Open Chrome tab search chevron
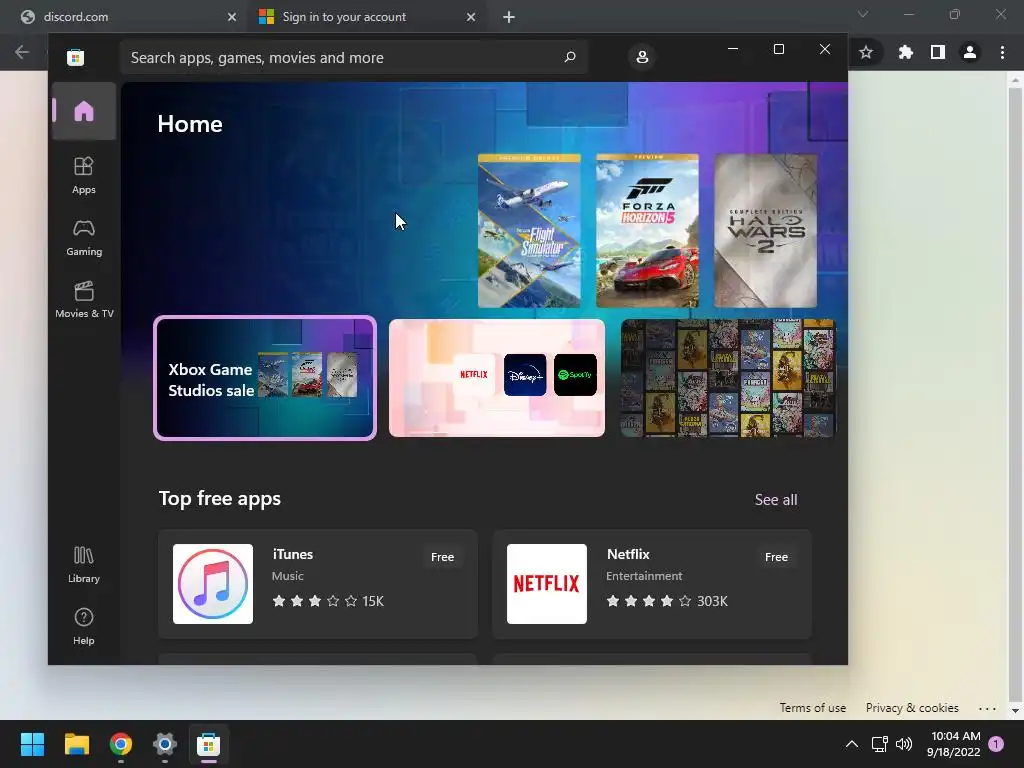The image size is (1024, 768). point(863,14)
